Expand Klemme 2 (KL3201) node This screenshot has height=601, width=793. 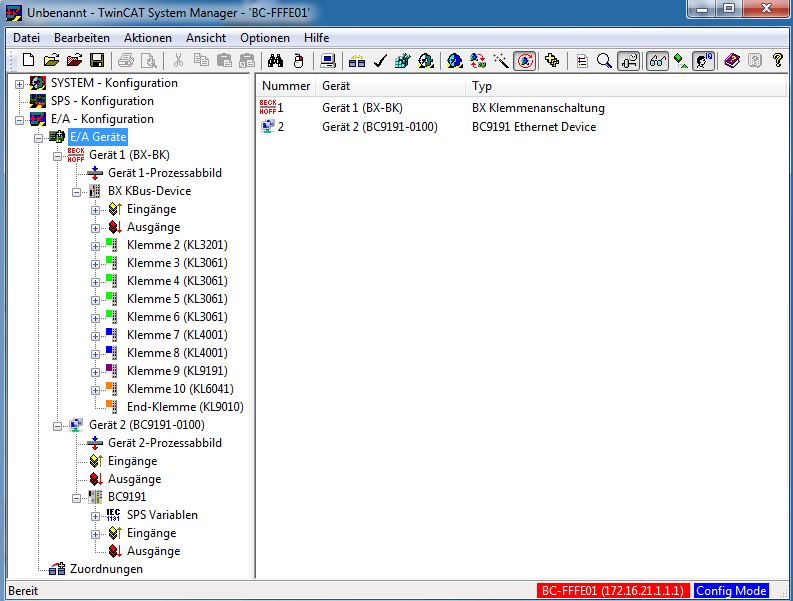95,246
